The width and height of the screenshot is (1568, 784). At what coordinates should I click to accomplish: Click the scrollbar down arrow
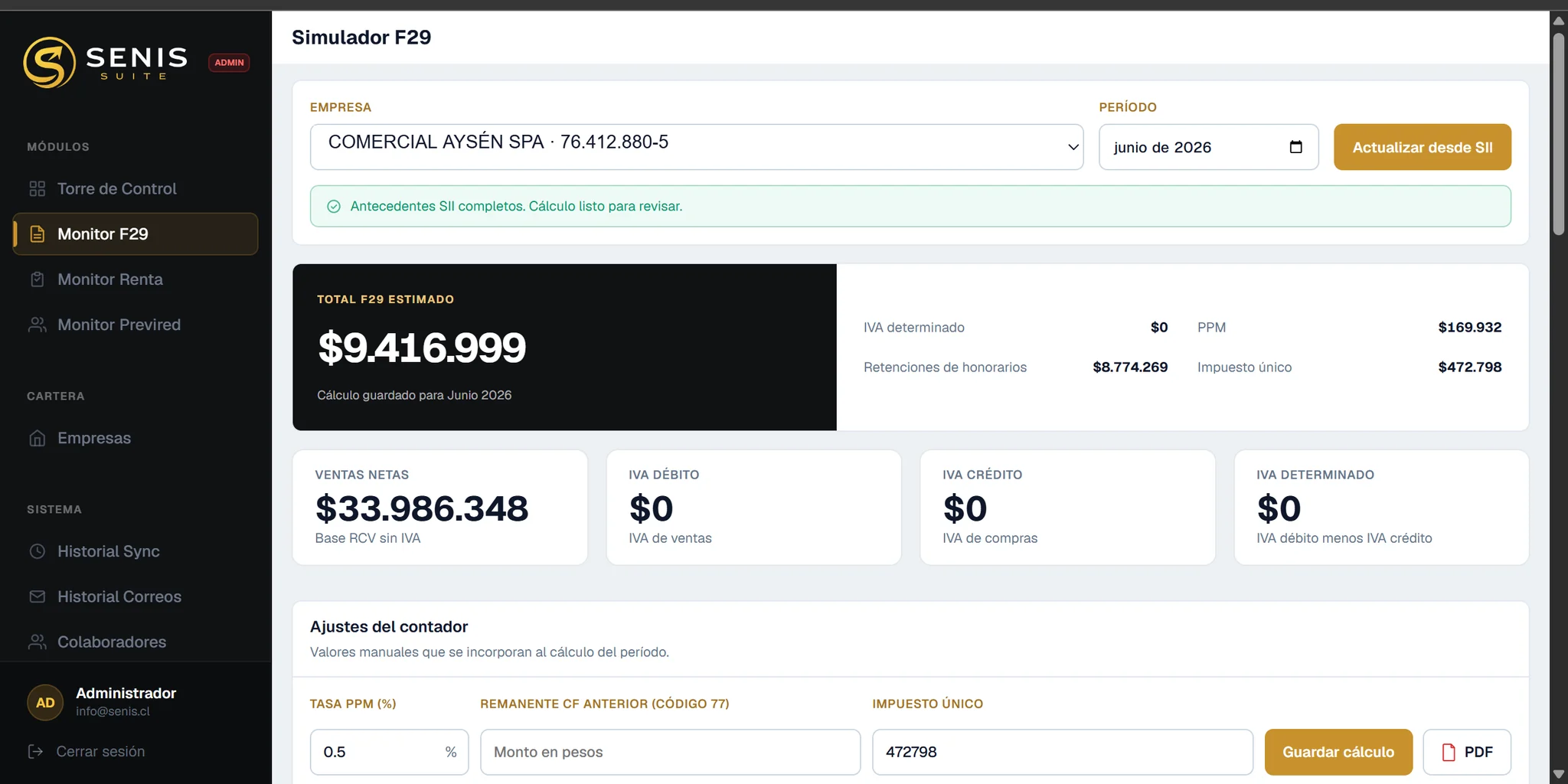pyautogui.click(x=1559, y=774)
